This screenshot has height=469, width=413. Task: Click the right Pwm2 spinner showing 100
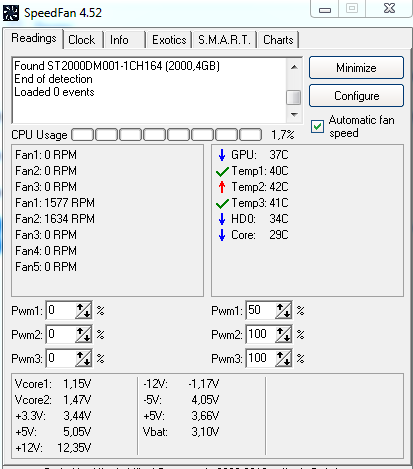click(283, 335)
